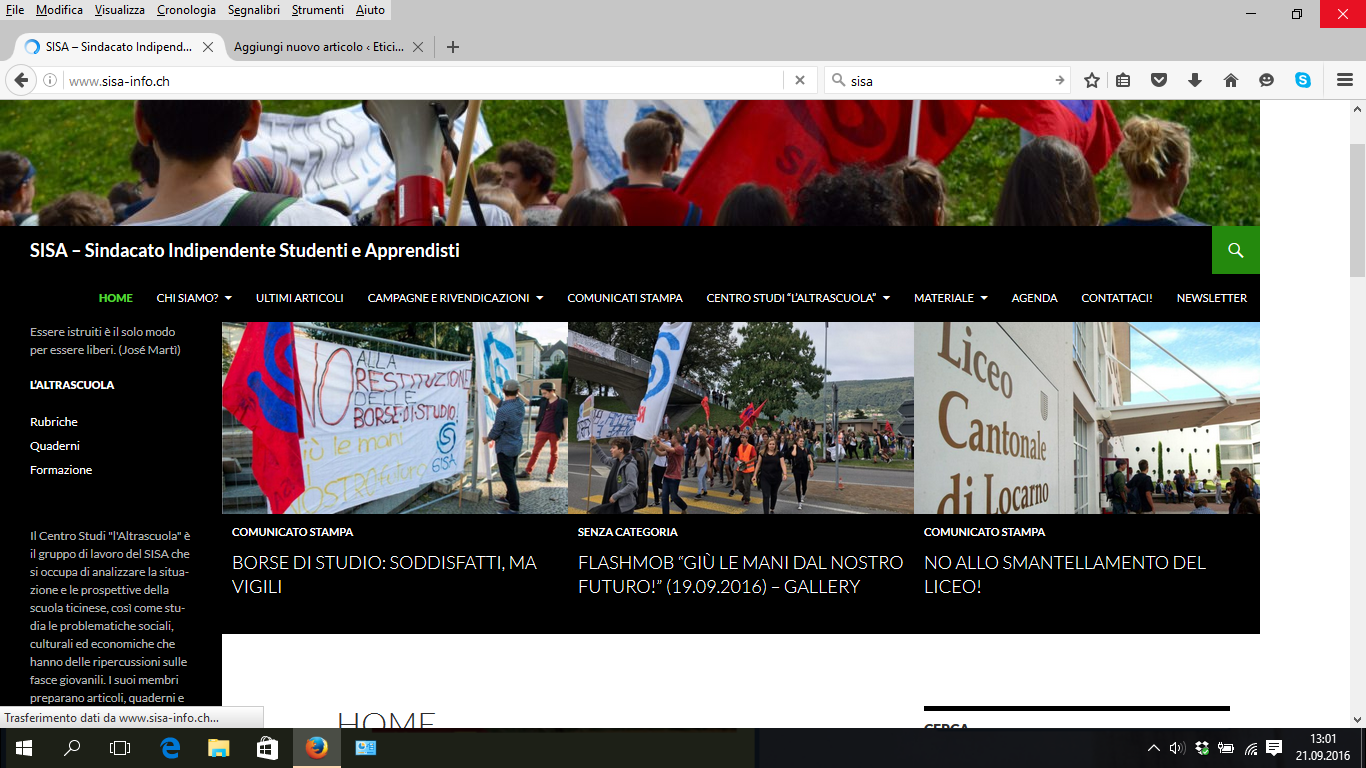Click Liceo Cantonale di Locarno thumbnail
Screen dimensions: 1366x768
pos(1087,418)
